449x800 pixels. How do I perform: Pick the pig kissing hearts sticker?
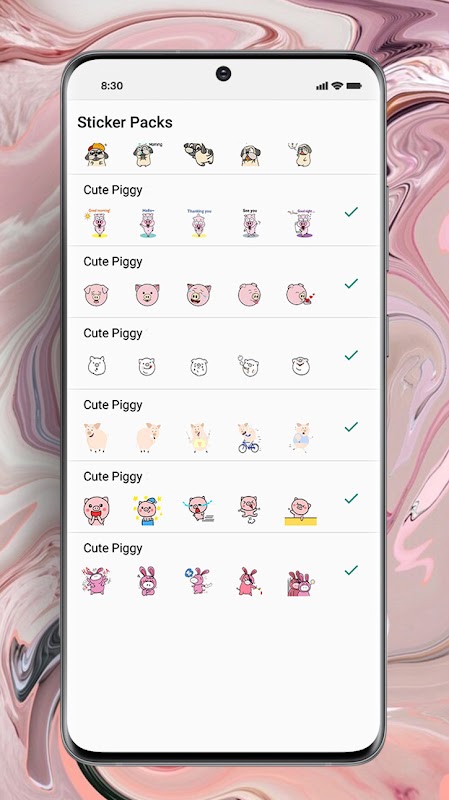pos(301,294)
